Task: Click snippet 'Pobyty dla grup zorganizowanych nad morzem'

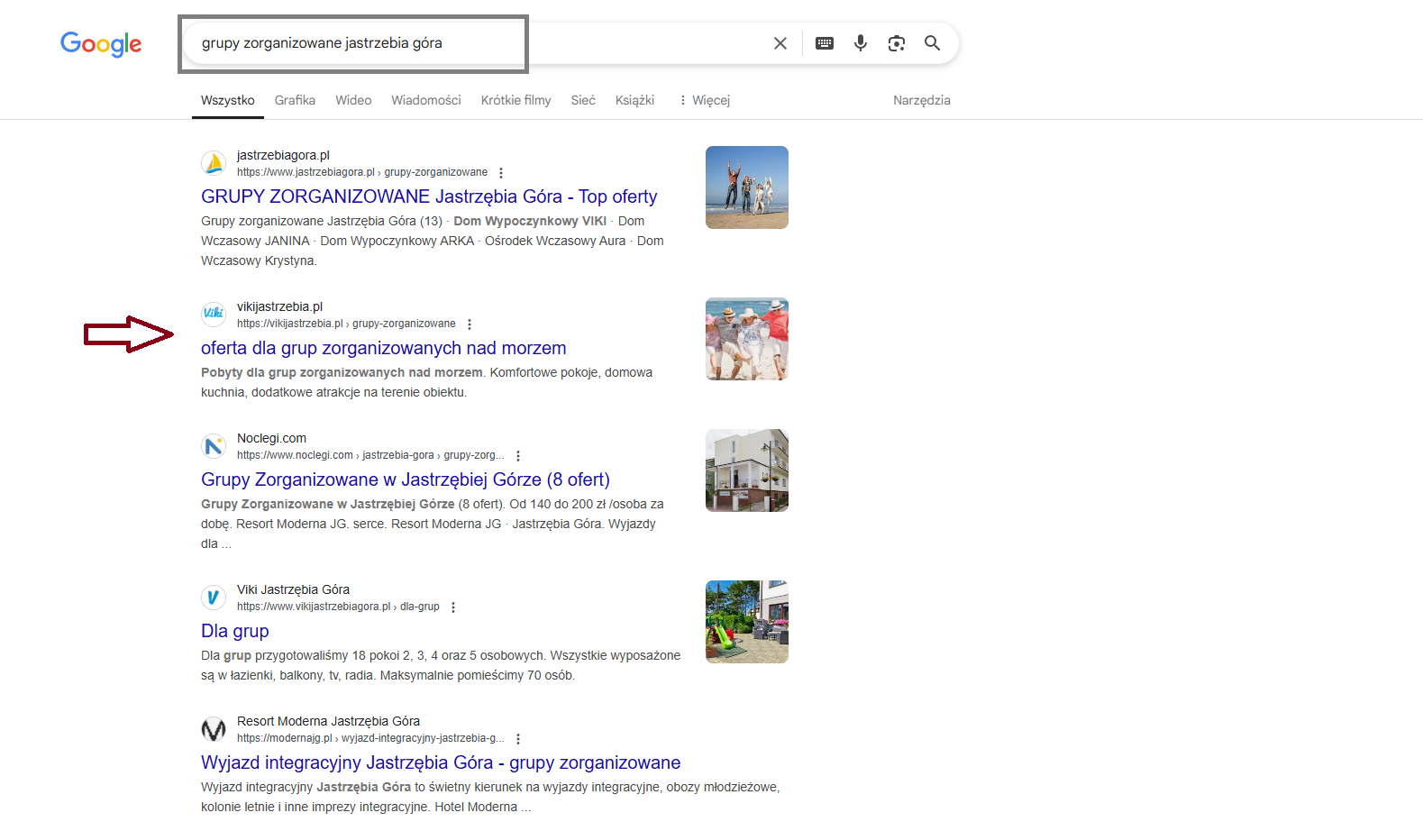Action: 342,372
